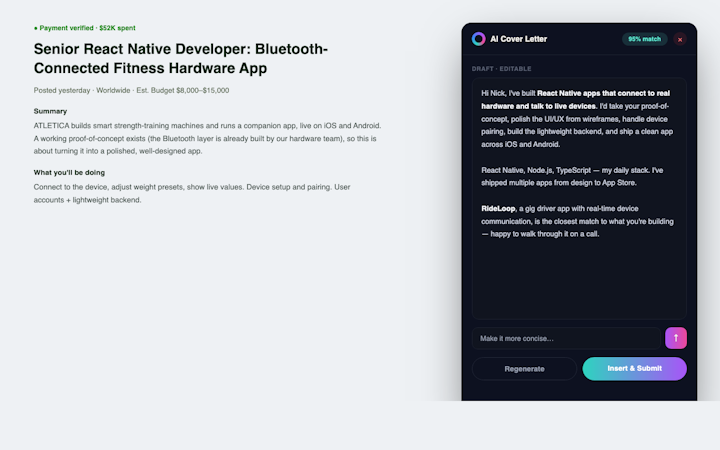720x450 pixels.
Task: Close the AI Cover Letter panel
Action: tap(680, 39)
